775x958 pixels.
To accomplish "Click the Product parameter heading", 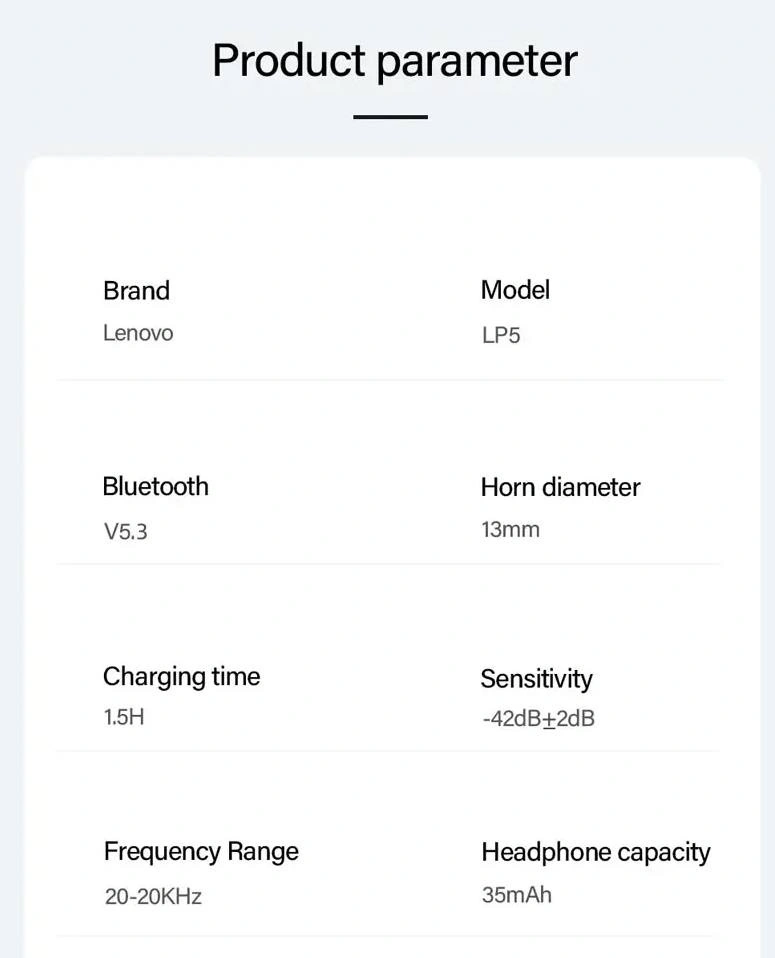I will tap(394, 61).
